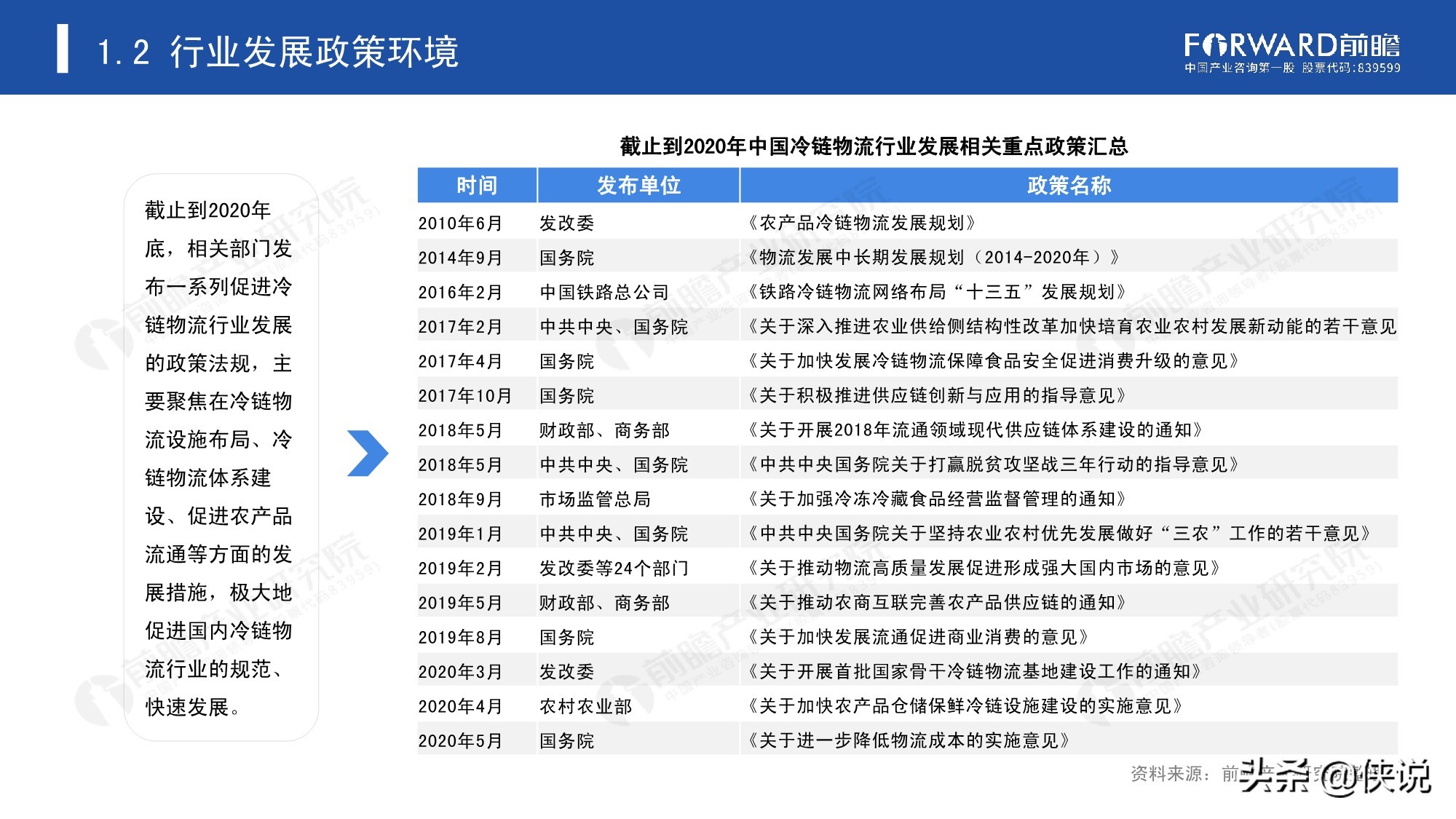Image resolution: width=1456 pixels, height=819 pixels.
Task: Click policy 《中共中央国务院关于打赢脱贫攻坚战三年行动的指导意见》
Action: click(994, 464)
